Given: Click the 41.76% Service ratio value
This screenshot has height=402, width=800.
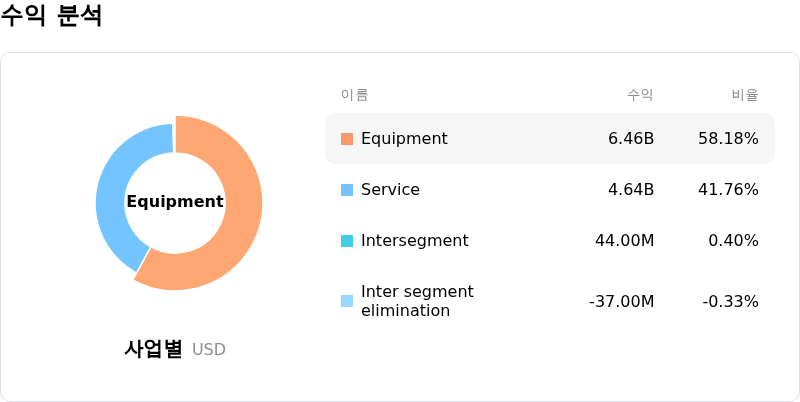Looking at the screenshot, I should point(728,190).
